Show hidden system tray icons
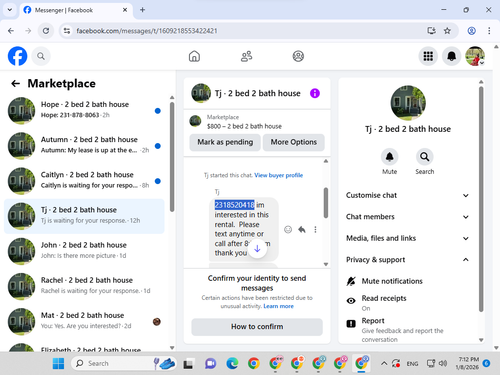The image size is (500, 375). pyautogui.click(x=384, y=363)
